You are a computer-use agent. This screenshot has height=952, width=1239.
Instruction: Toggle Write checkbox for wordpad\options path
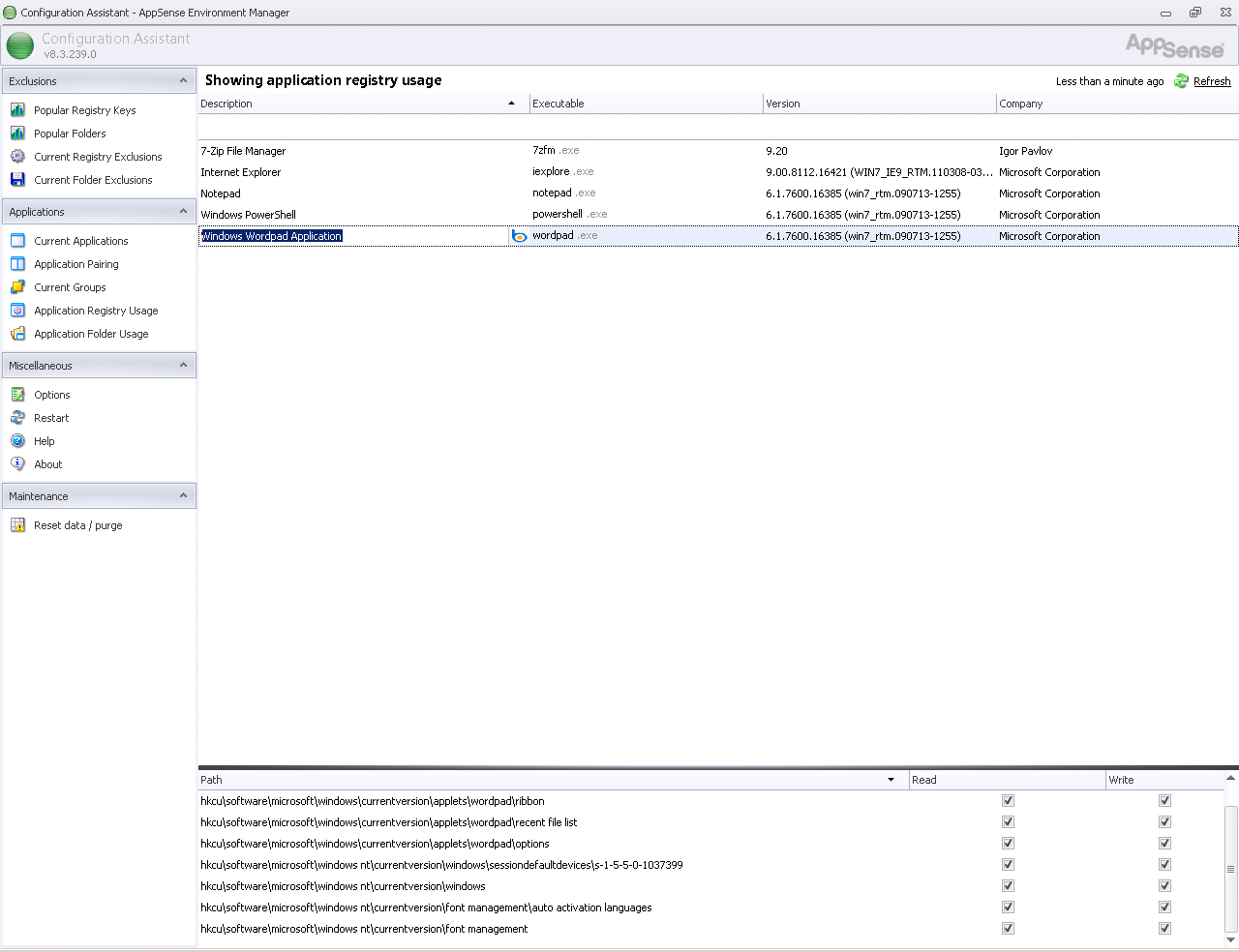[x=1164, y=843]
